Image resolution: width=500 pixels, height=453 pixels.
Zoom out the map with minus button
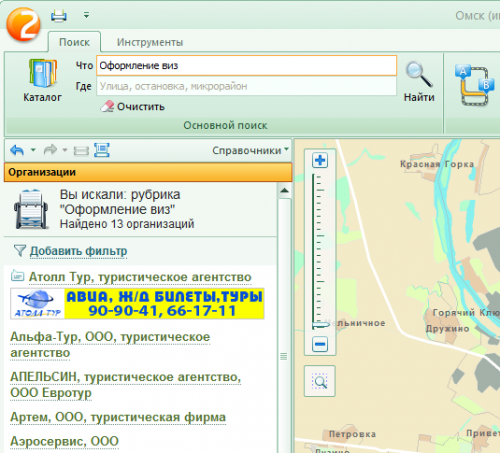[x=320, y=344]
